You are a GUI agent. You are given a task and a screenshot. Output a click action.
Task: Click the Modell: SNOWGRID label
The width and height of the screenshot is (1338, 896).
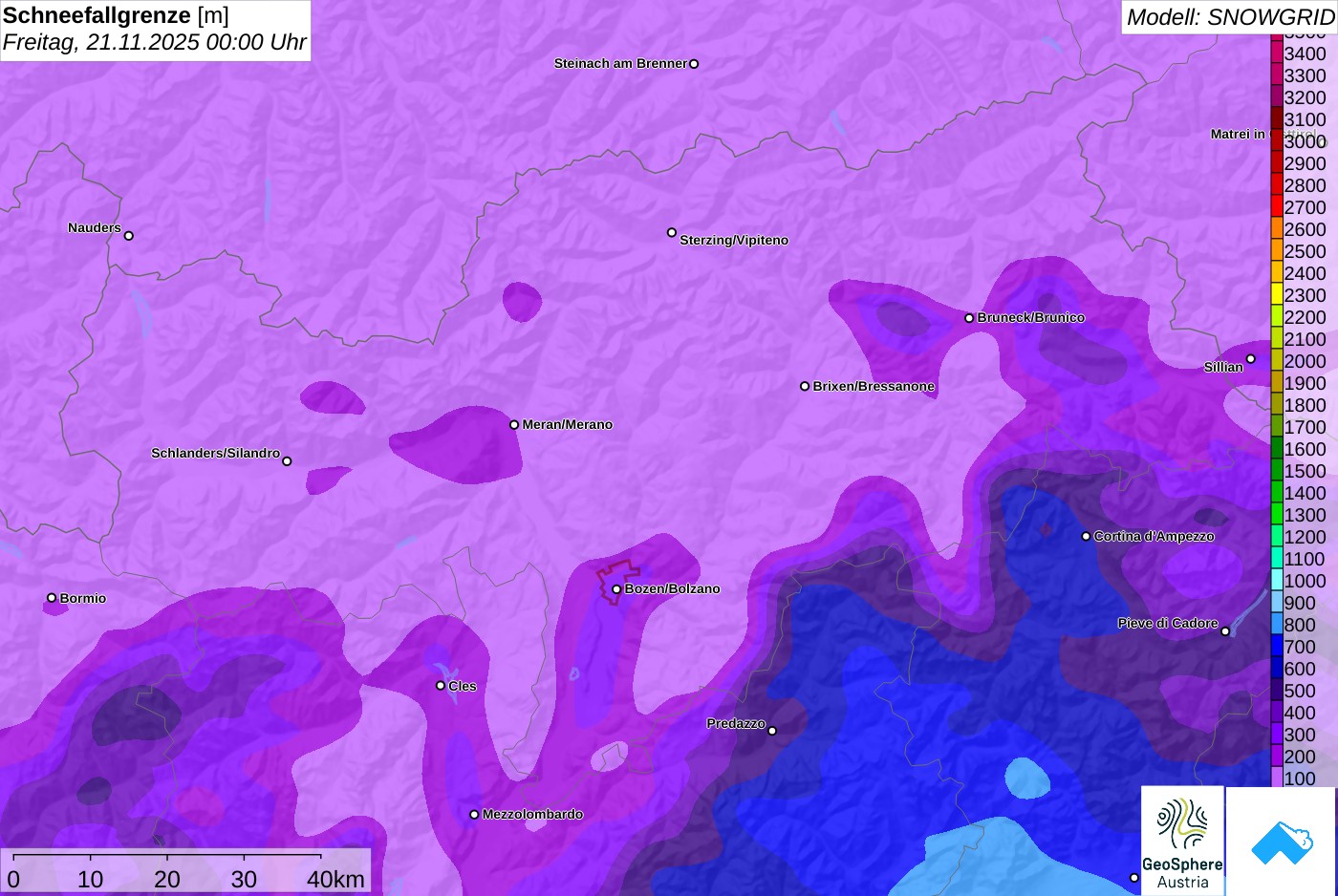1230,17
